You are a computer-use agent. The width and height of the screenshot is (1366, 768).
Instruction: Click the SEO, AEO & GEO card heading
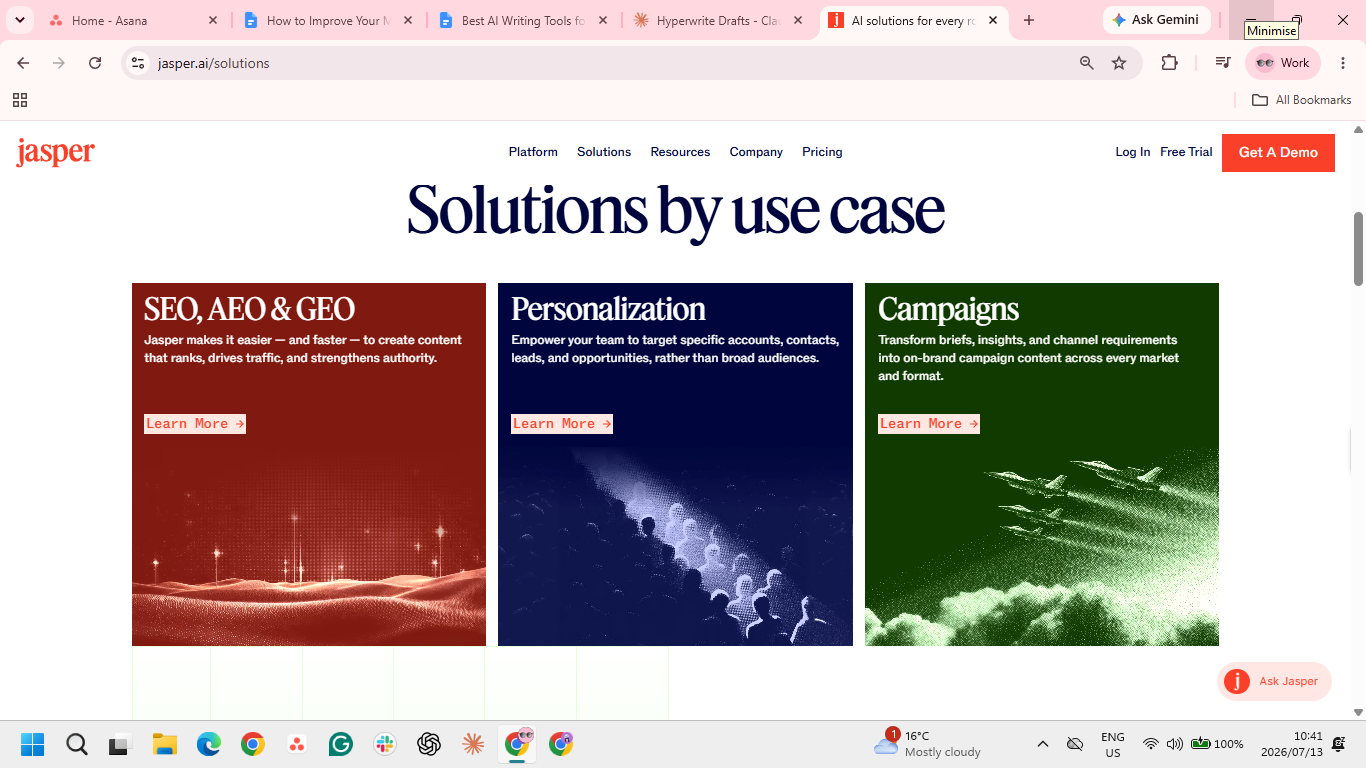point(250,309)
